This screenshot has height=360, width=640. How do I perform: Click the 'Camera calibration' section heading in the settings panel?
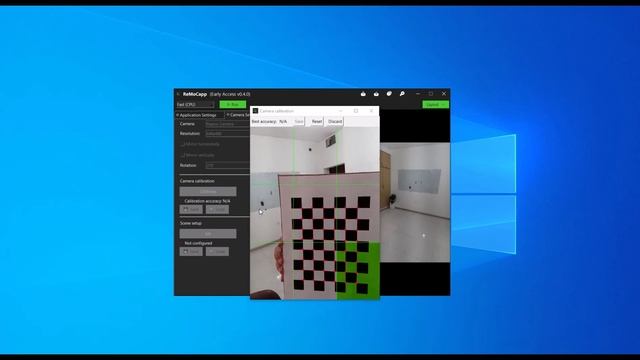tap(197, 181)
